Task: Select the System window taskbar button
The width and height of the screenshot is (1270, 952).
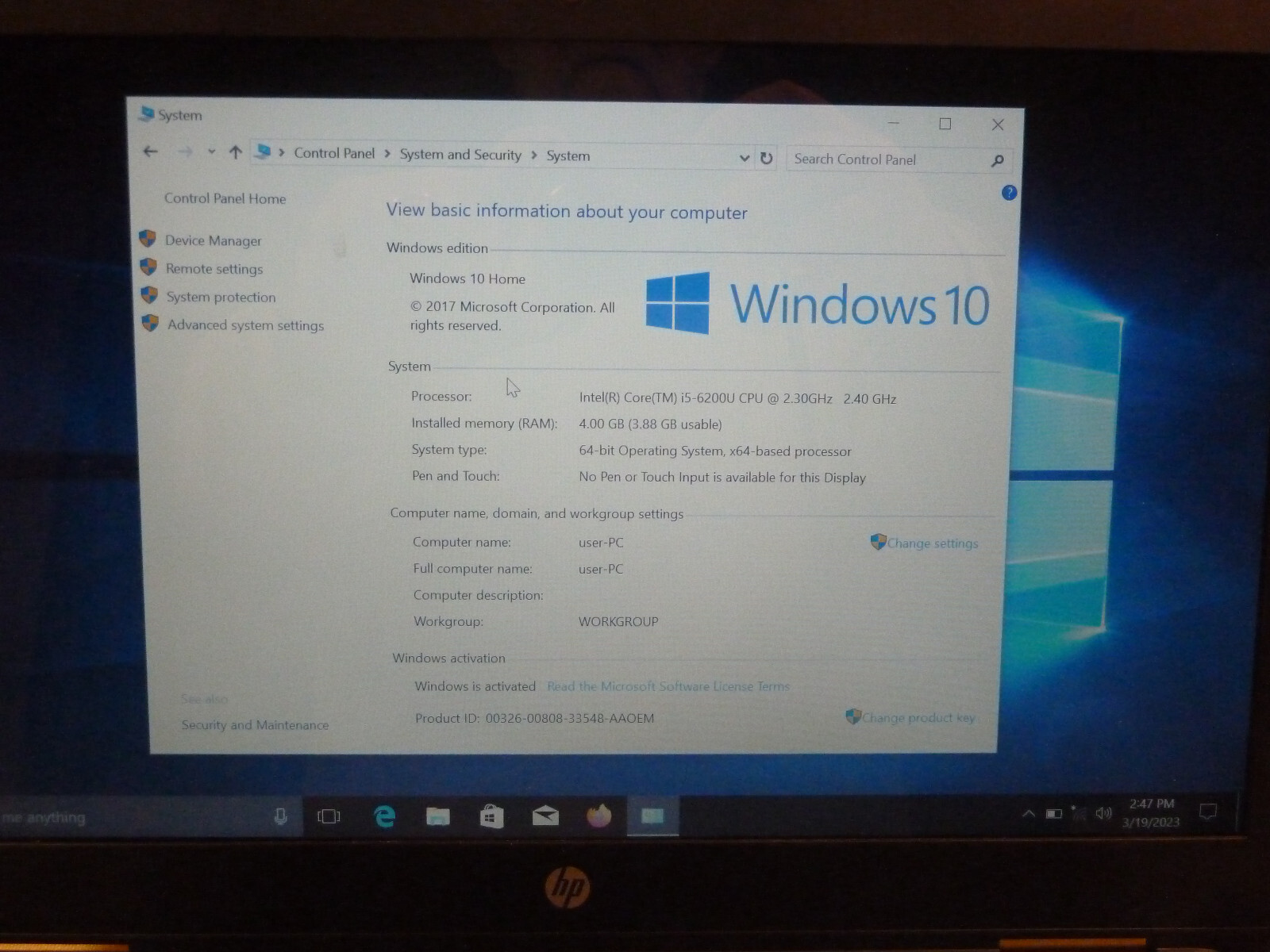Action: pos(652,816)
